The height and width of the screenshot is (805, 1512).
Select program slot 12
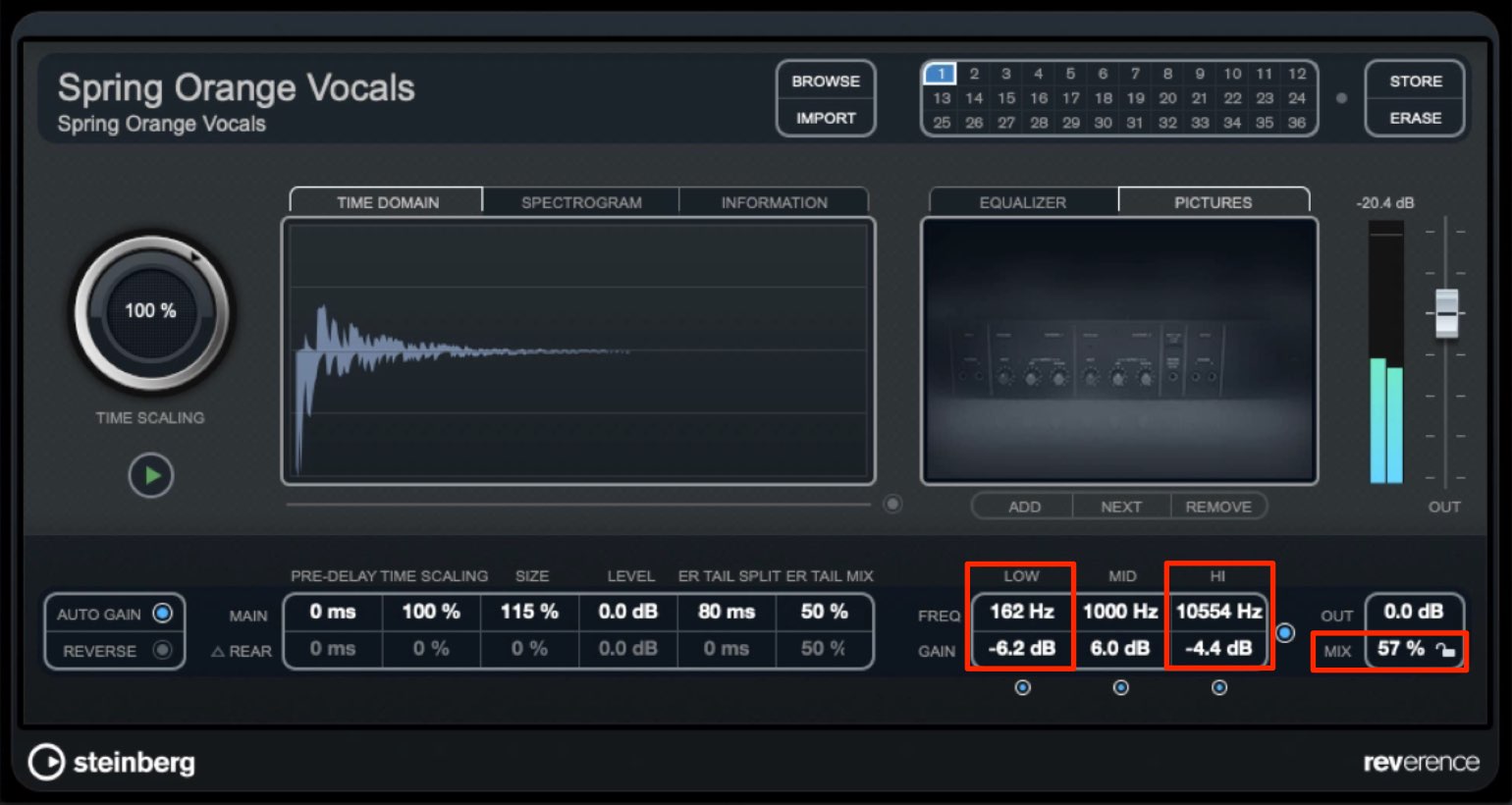[1297, 74]
